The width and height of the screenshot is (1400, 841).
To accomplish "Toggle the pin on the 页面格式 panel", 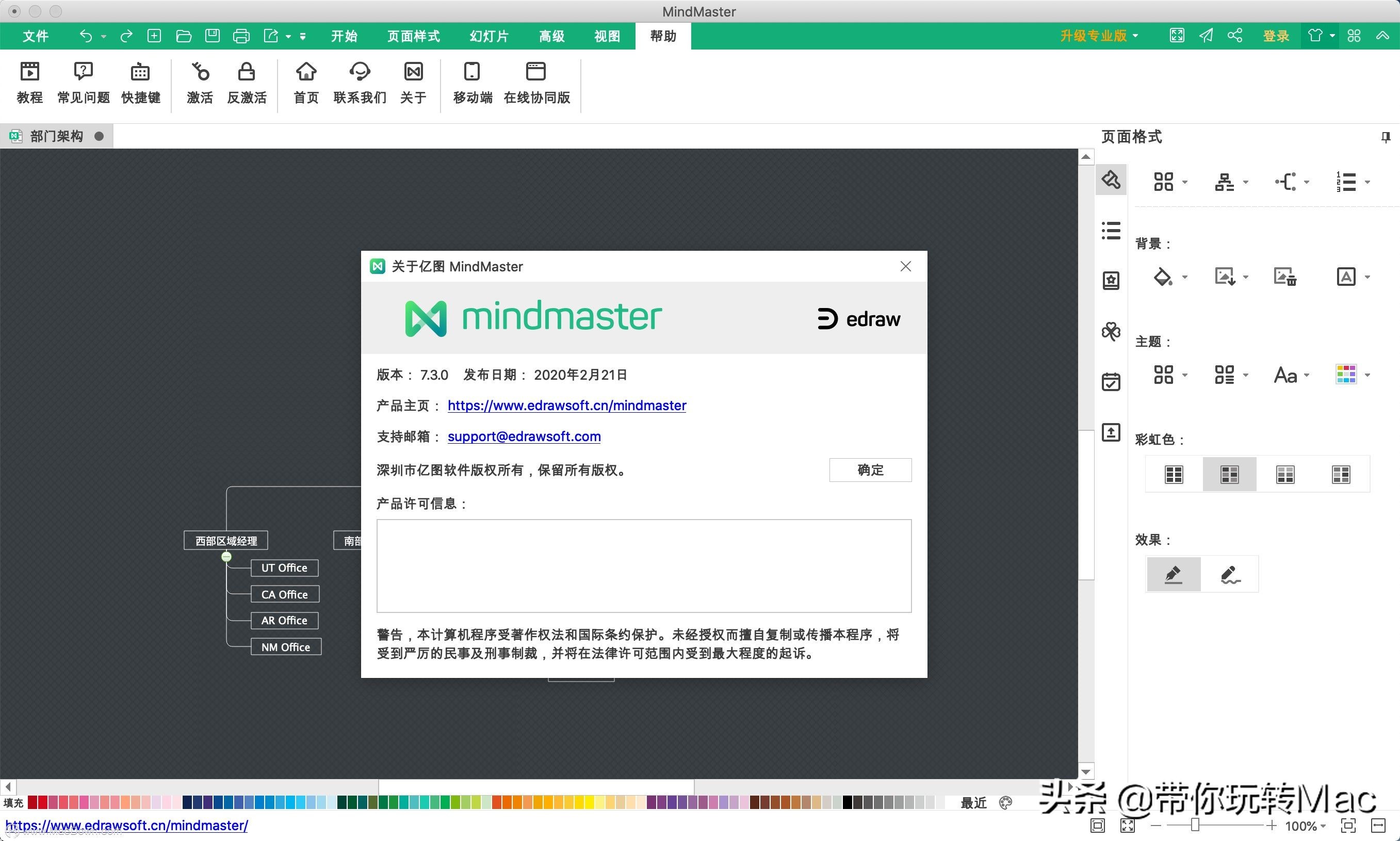I will point(1387,137).
